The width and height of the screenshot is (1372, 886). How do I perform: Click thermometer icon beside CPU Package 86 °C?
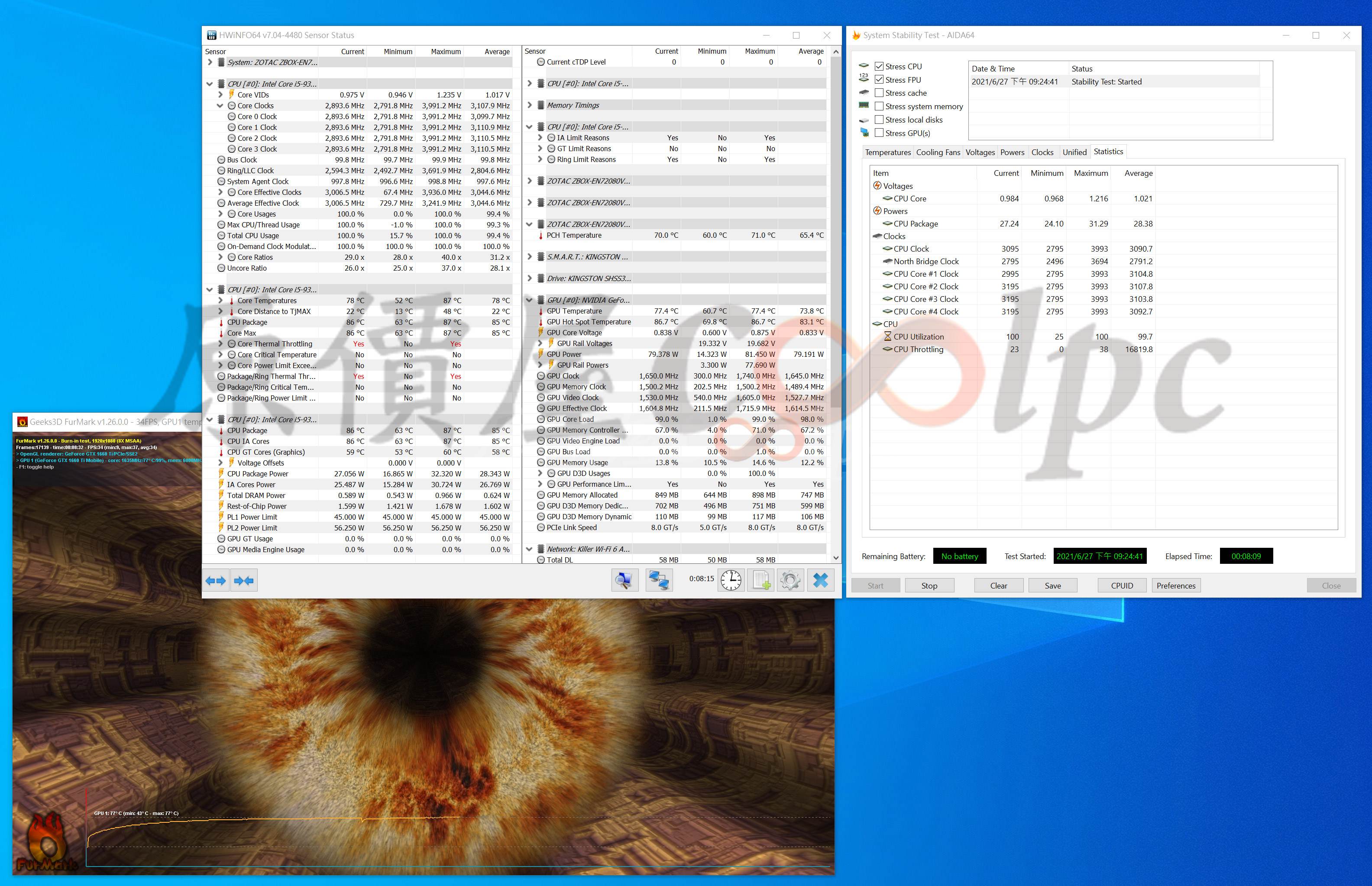(x=221, y=322)
